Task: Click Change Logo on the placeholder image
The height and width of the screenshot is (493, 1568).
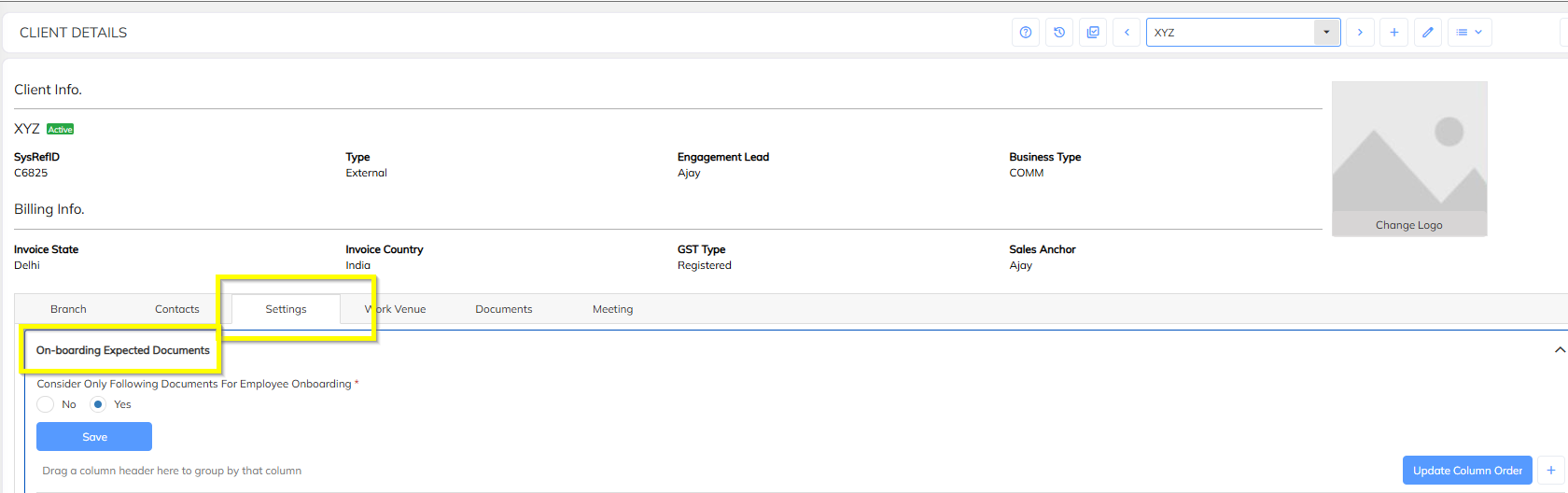Action: pos(1408,225)
